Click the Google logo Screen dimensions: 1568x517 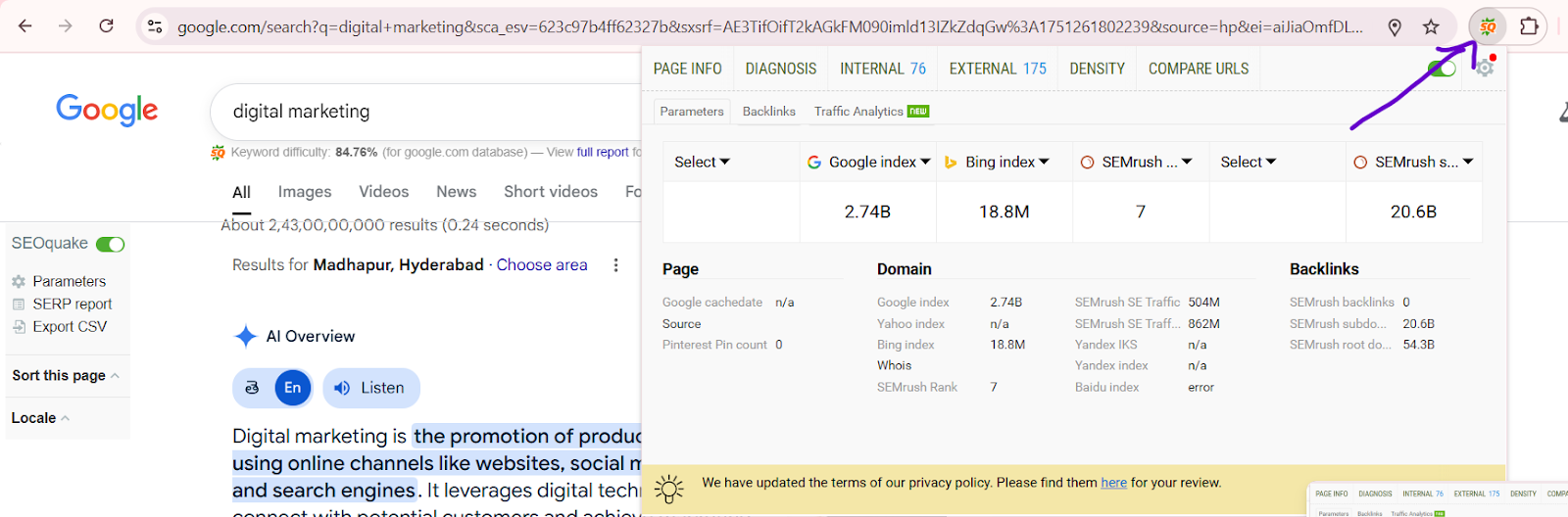[107, 110]
